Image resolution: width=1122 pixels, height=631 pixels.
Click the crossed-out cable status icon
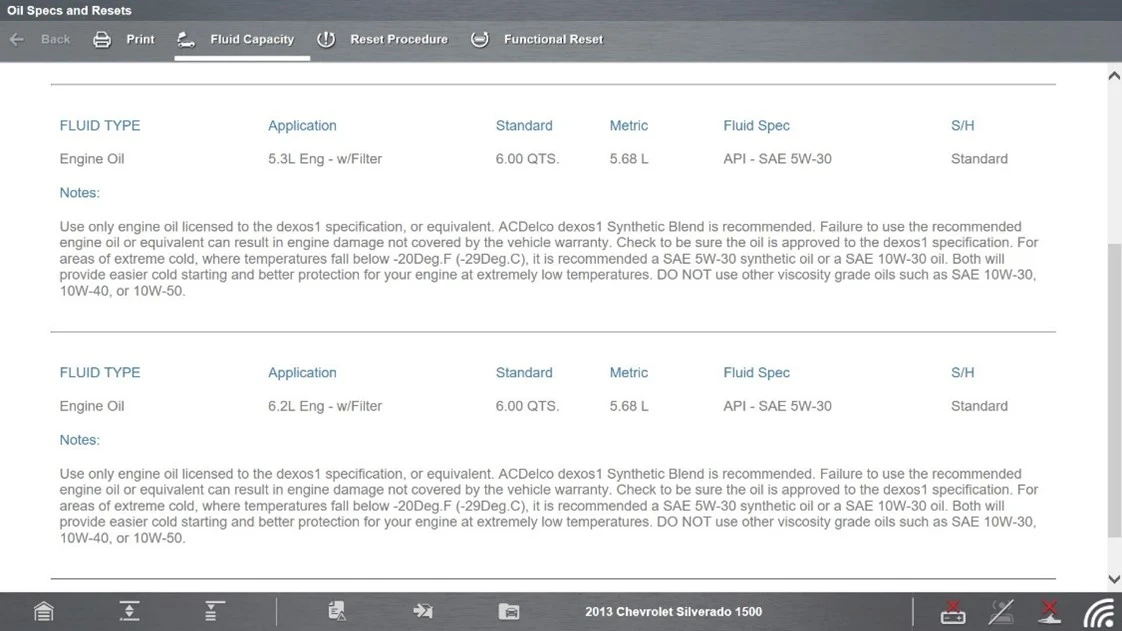pyautogui.click(x=1001, y=611)
